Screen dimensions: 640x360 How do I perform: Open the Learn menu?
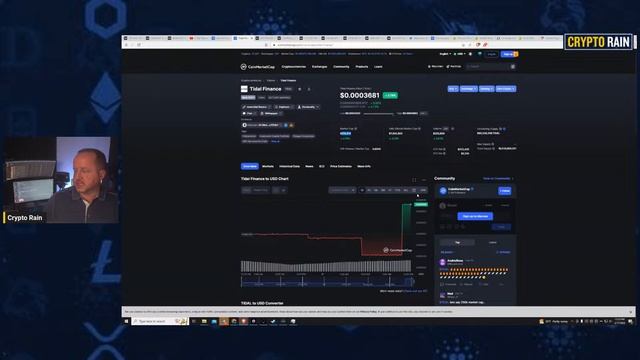(x=378, y=67)
